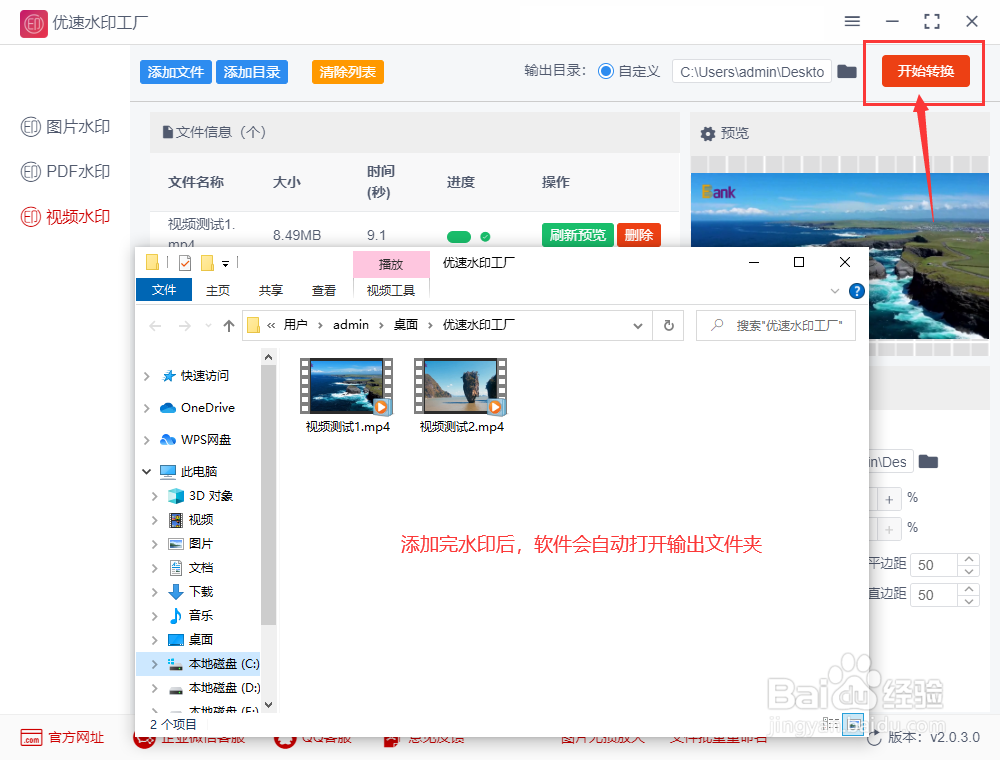Click the 文件名称 column header
The image size is (1000, 760).
196,182
